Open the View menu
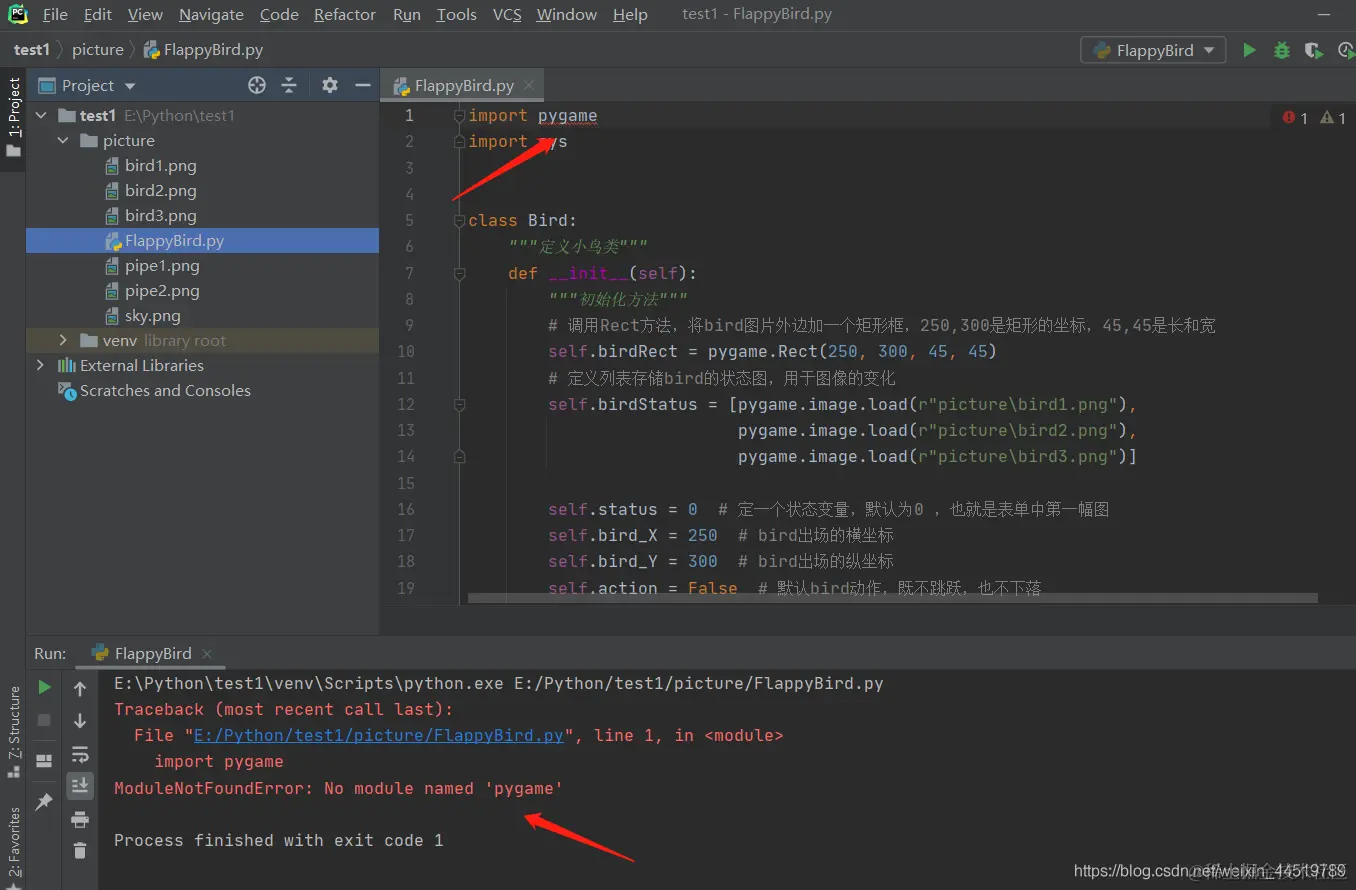 [145, 14]
